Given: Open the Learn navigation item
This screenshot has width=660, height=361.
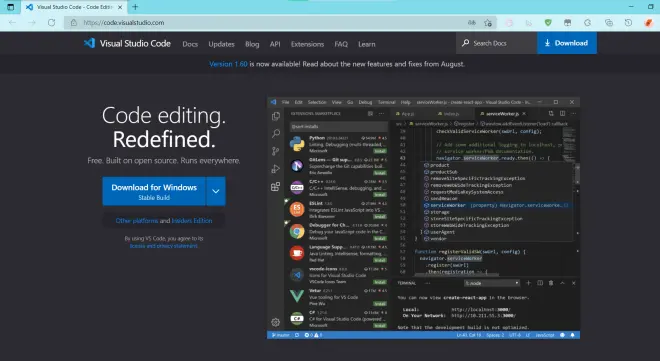Looking at the screenshot, I should coord(367,44).
